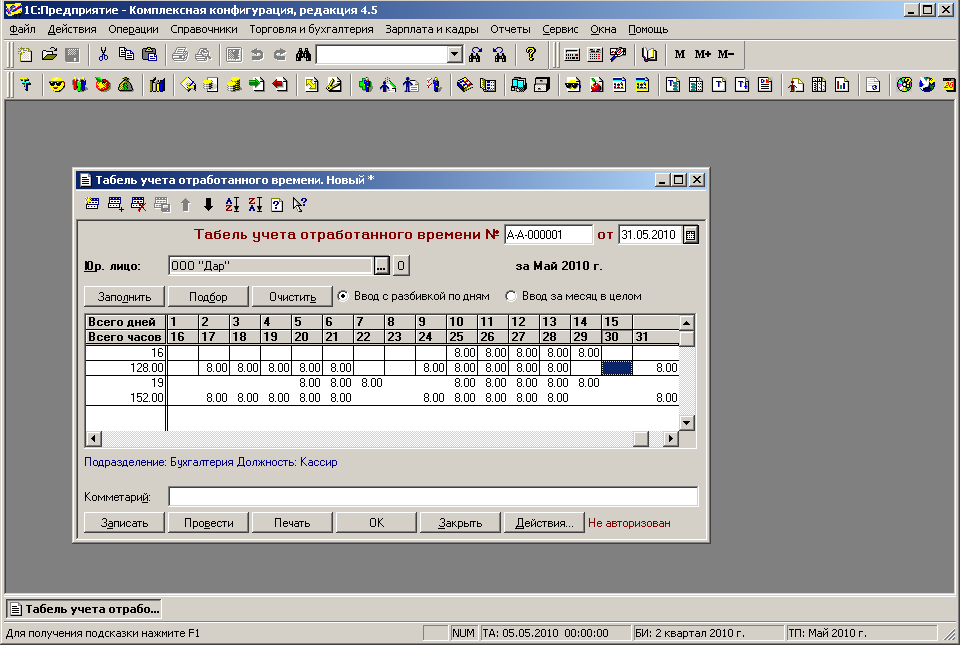Open Юр. лицо selection ellipsis button
960x645 pixels.
coord(381,266)
